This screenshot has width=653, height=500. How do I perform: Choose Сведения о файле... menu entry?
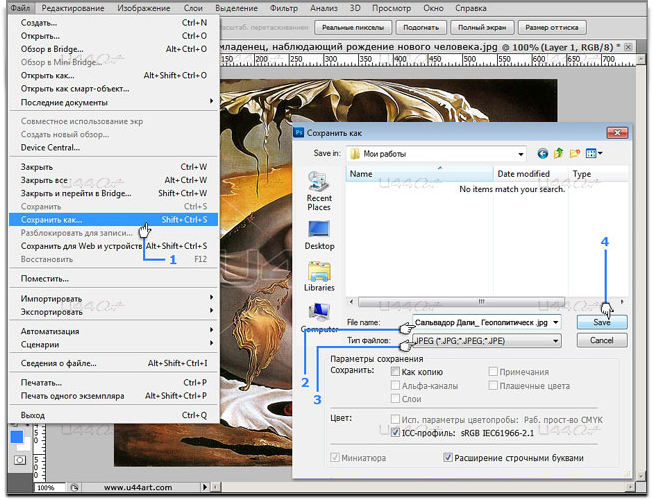coord(113,363)
